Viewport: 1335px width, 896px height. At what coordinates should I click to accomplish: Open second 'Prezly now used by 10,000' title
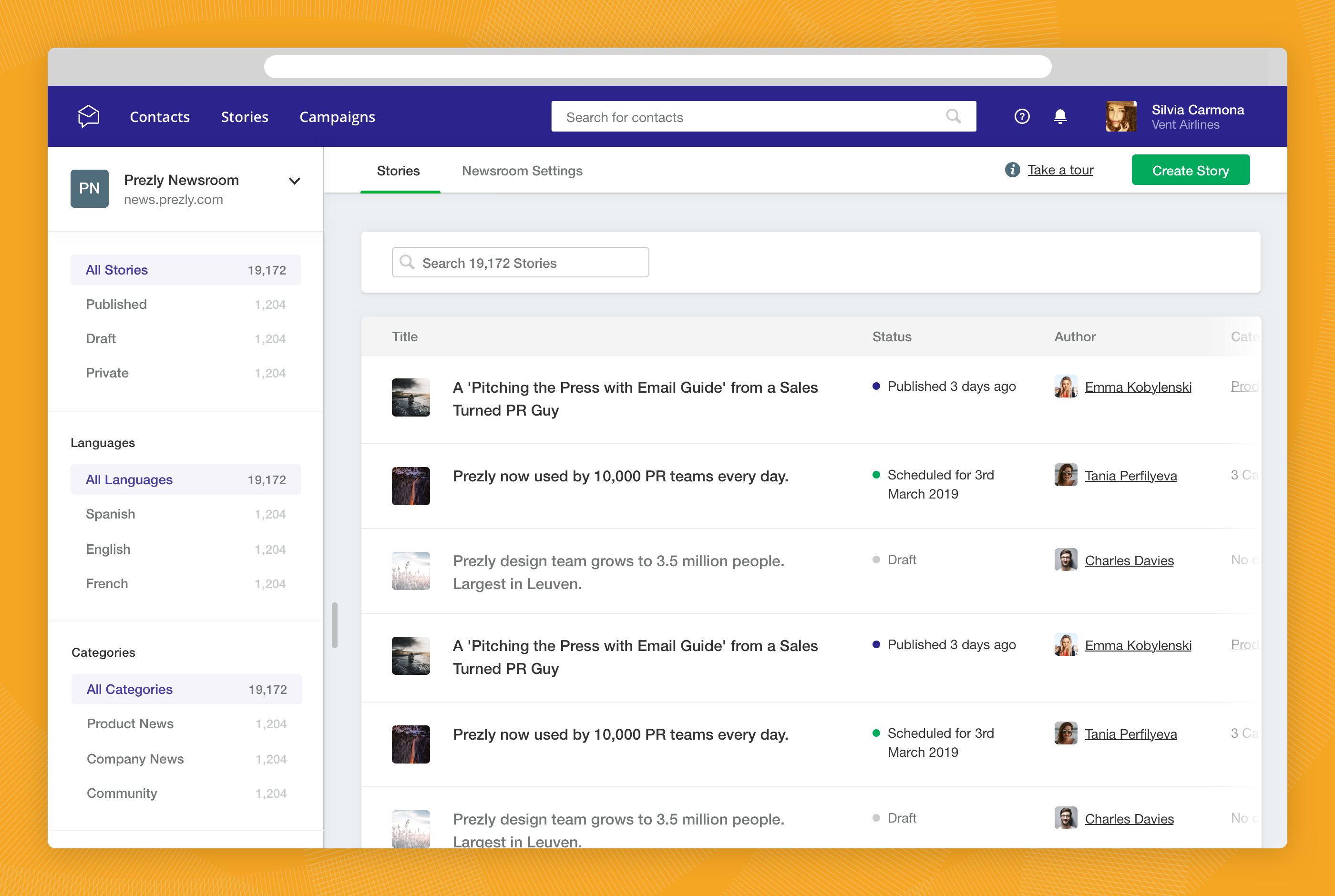621,734
